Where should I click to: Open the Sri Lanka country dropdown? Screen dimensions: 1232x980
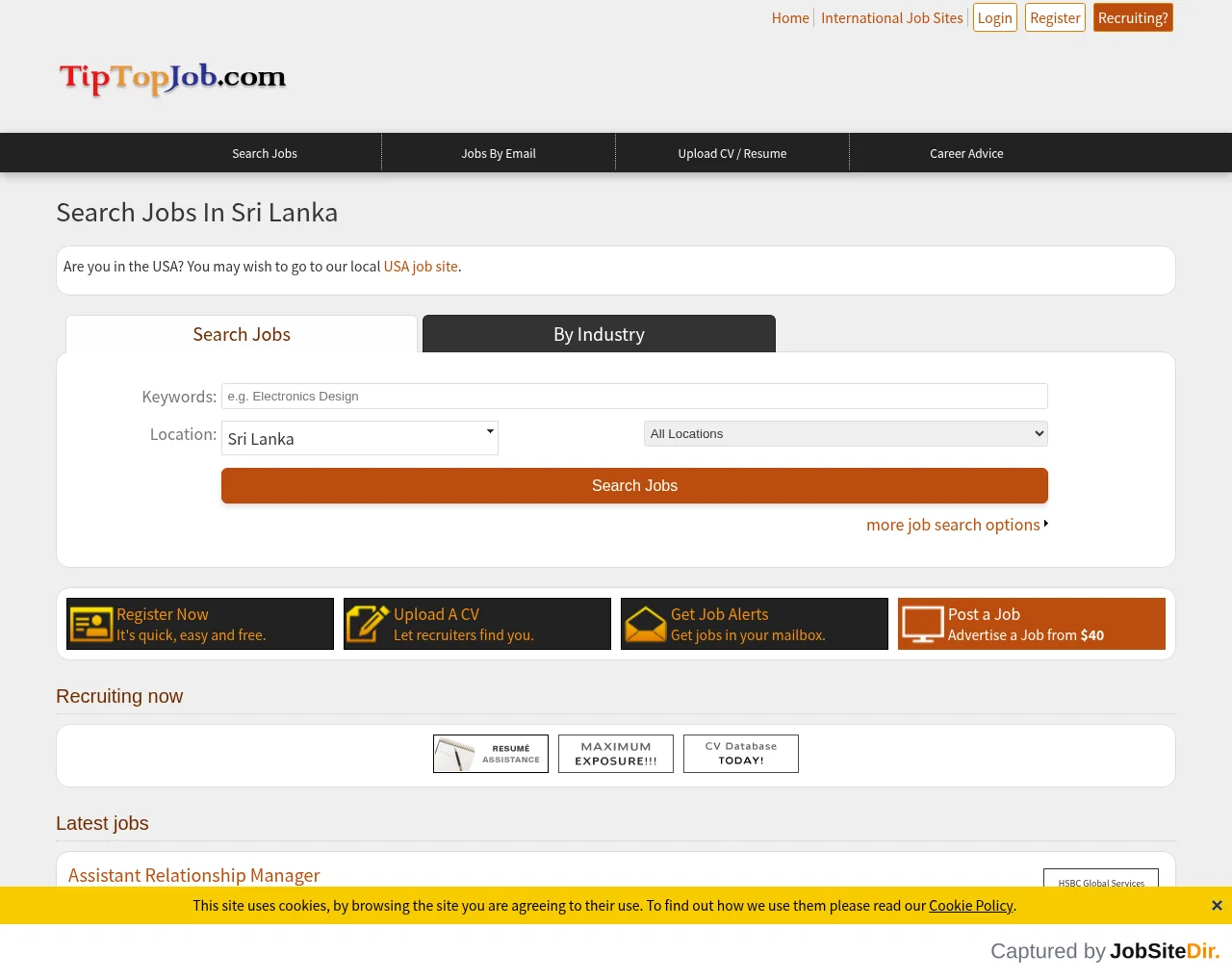click(x=360, y=438)
